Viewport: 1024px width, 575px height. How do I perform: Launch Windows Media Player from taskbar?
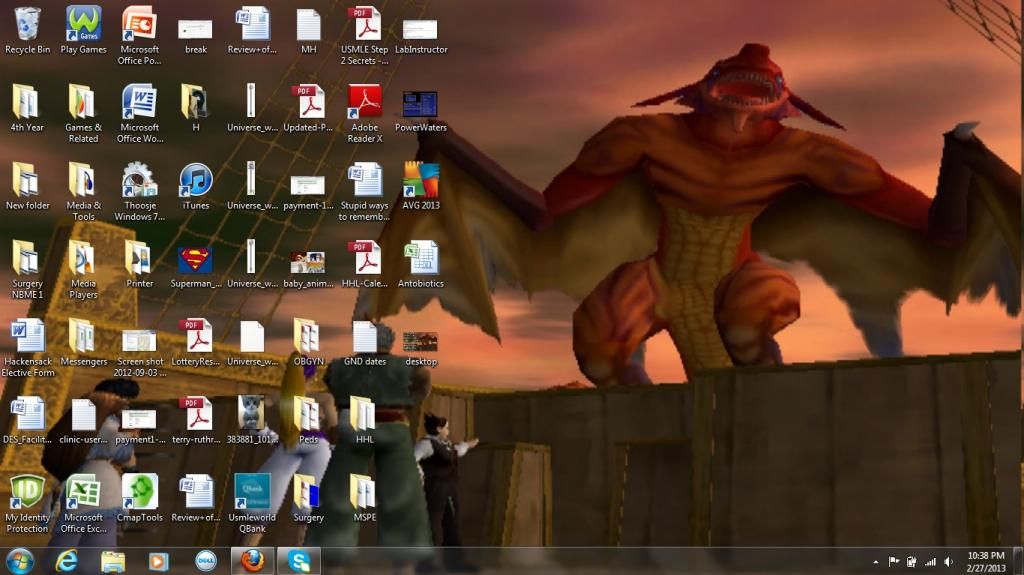[x=158, y=561]
